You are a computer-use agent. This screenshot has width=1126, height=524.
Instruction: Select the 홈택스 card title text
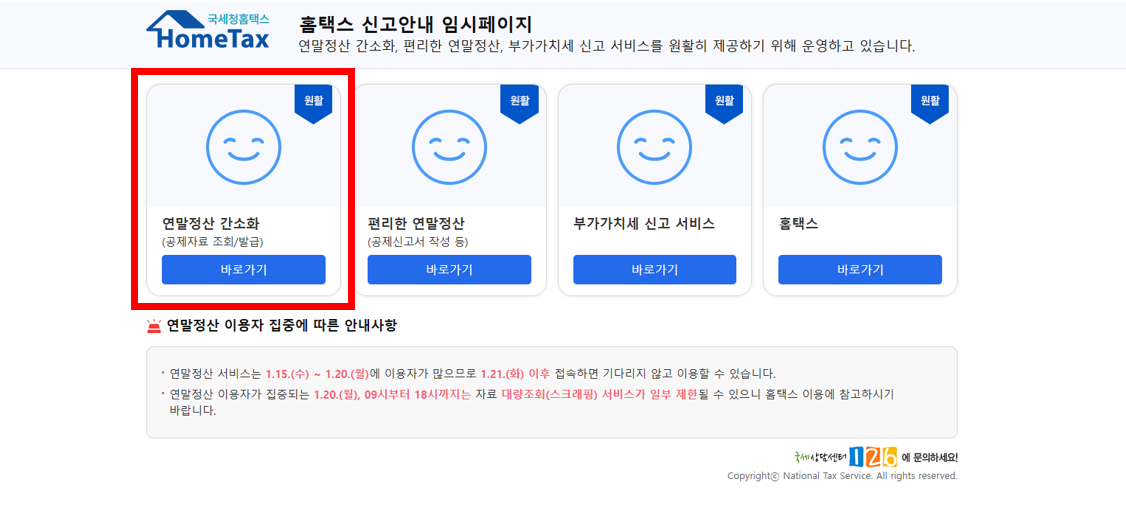pyautogui.click(x=799, y=223)
